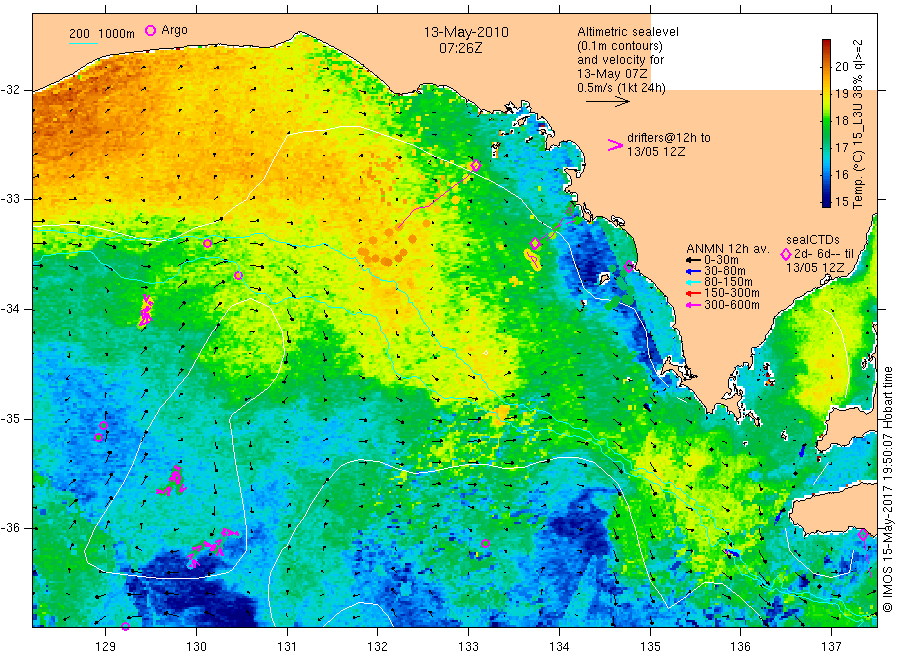900x660 pixels.
Task: Click the yellow-outlined drifter loop near 133.7°E, 33.5°S
Action: 533,259
